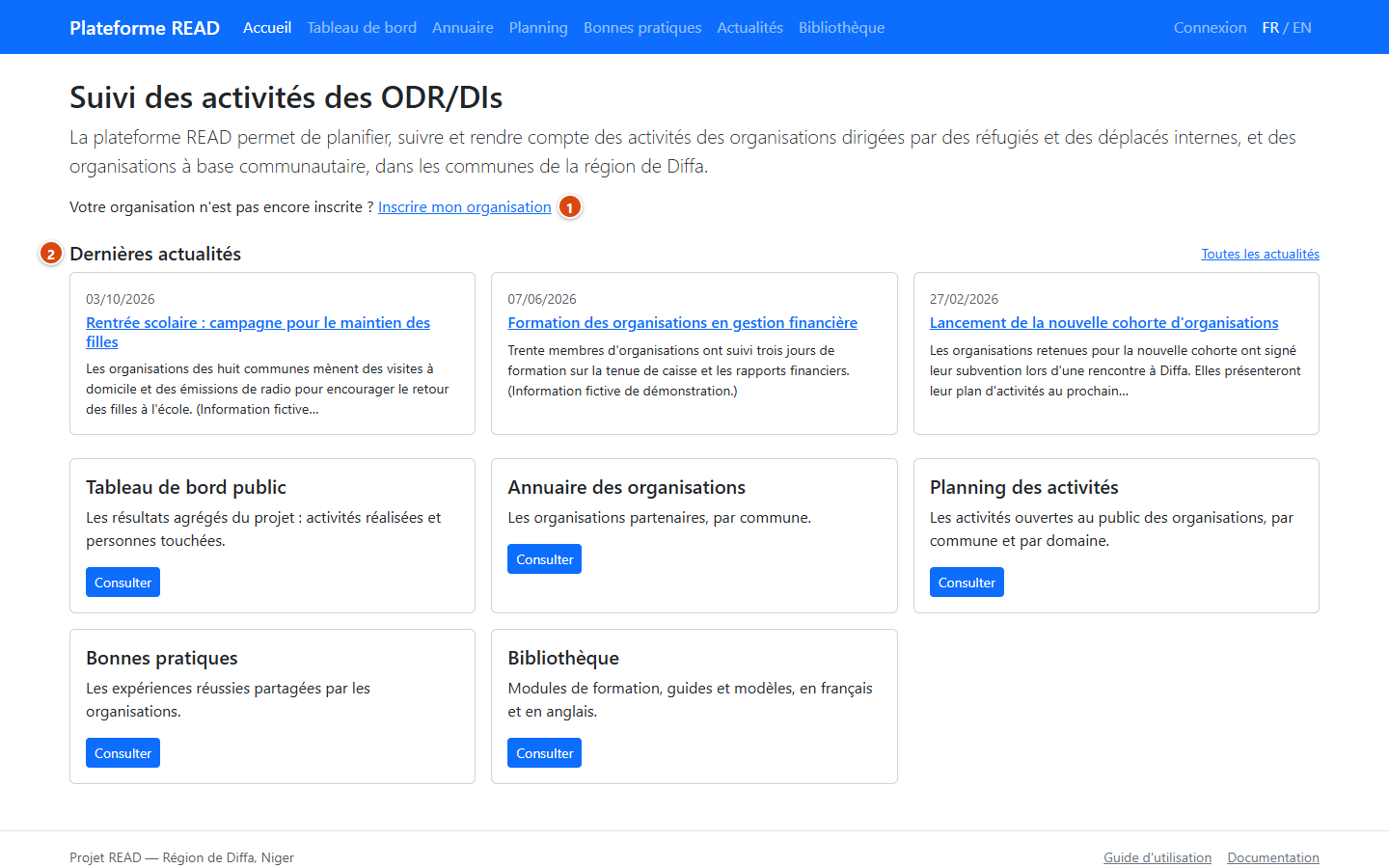Click footer text Projet READ — Région de Diffa, Niger
Screen dimensions: 1389x868
tap(181, 858)
